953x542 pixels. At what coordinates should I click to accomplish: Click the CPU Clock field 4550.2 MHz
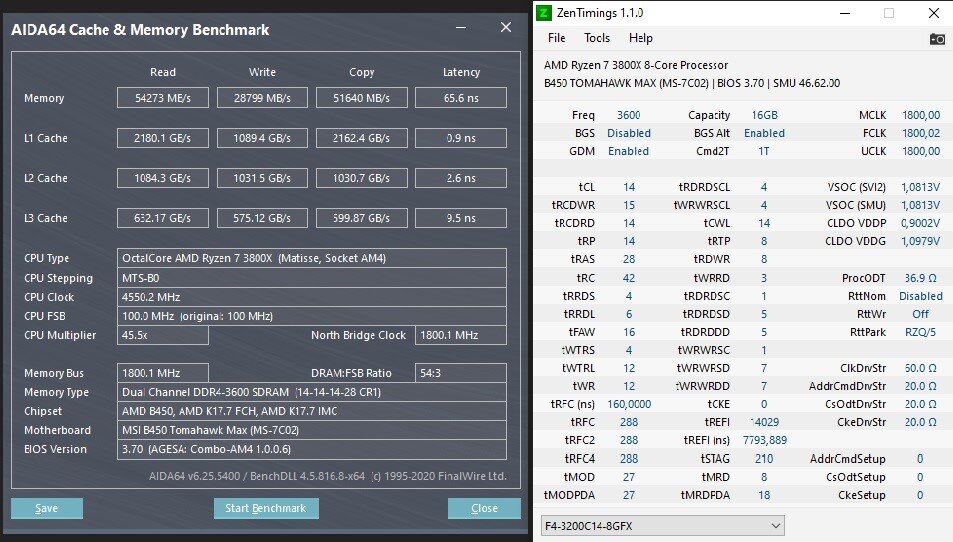click(x=312, y=297)
